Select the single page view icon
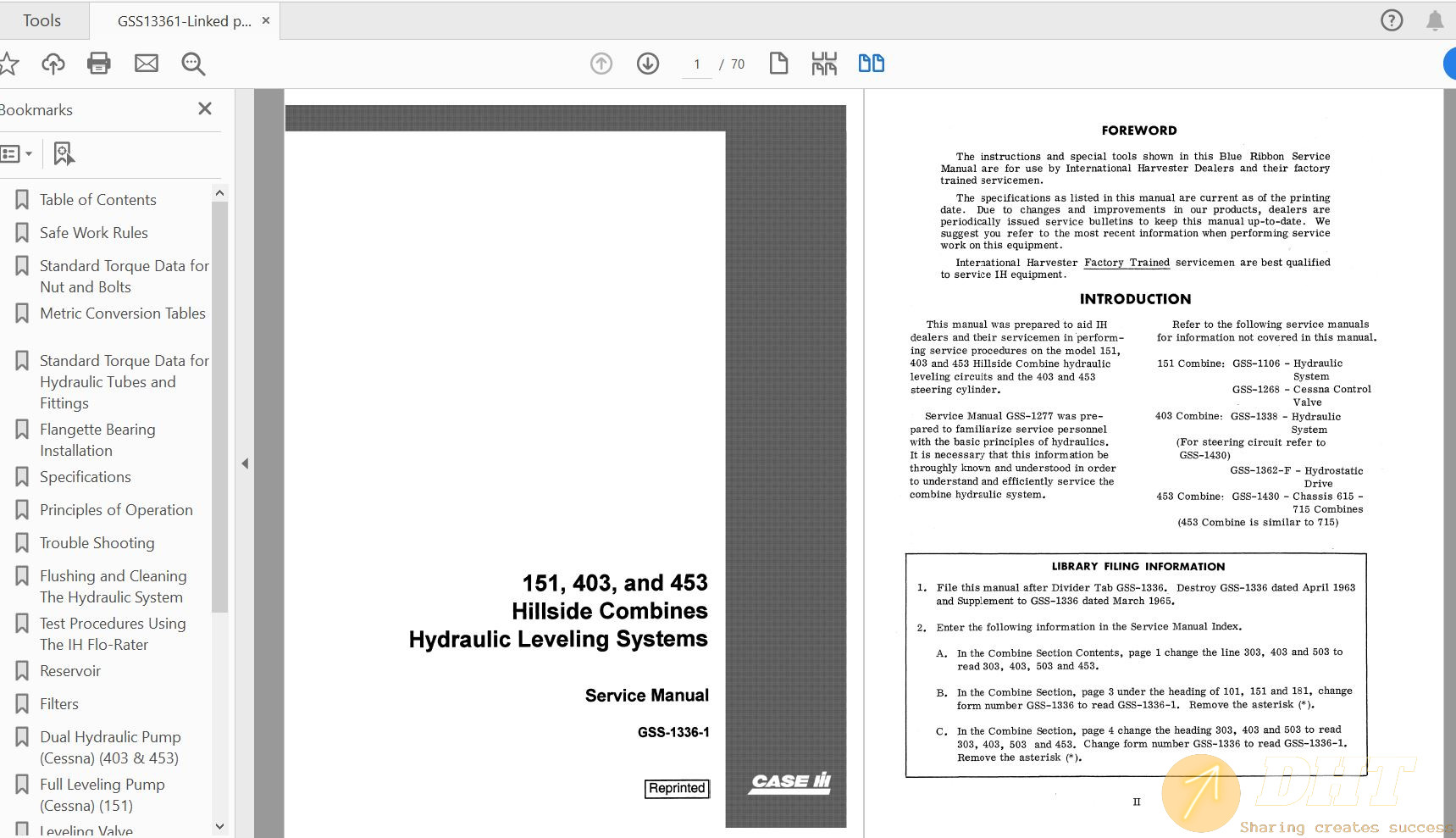Screen dimensions: 1456x838 click(778, 64)
